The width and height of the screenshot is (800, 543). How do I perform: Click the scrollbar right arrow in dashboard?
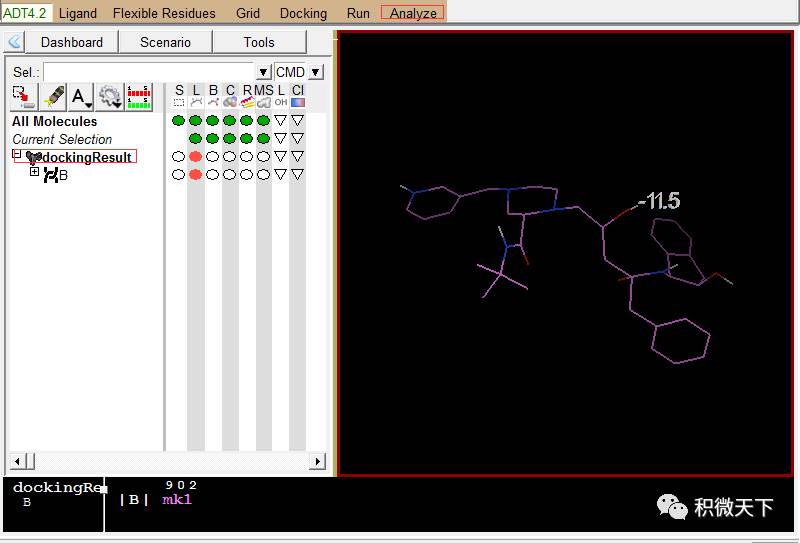coord(317,461)
